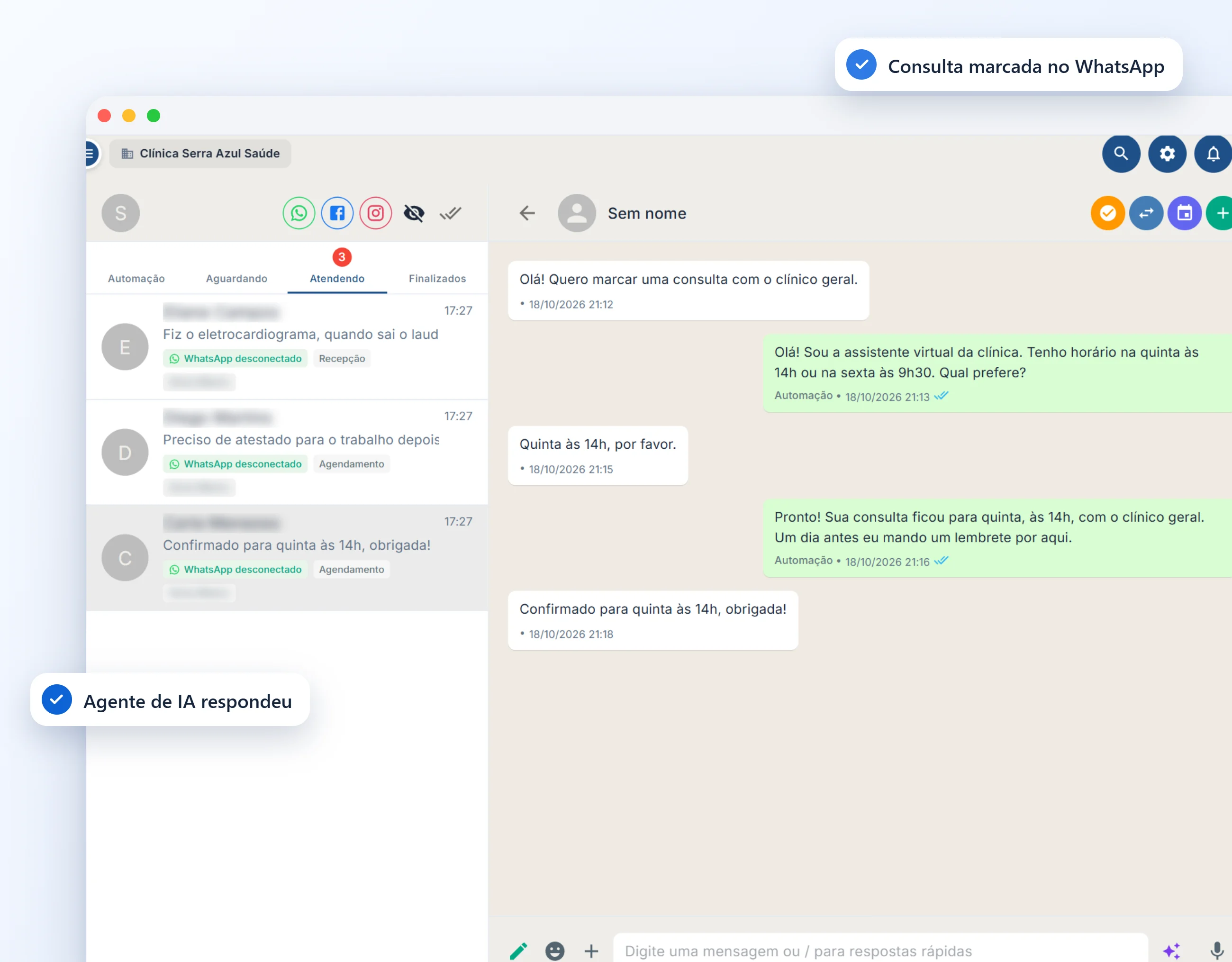Screen dimensions: 1232x962
Task: Click the Clínica Serra Azul Saúde selector
Action: pos(200,154)
